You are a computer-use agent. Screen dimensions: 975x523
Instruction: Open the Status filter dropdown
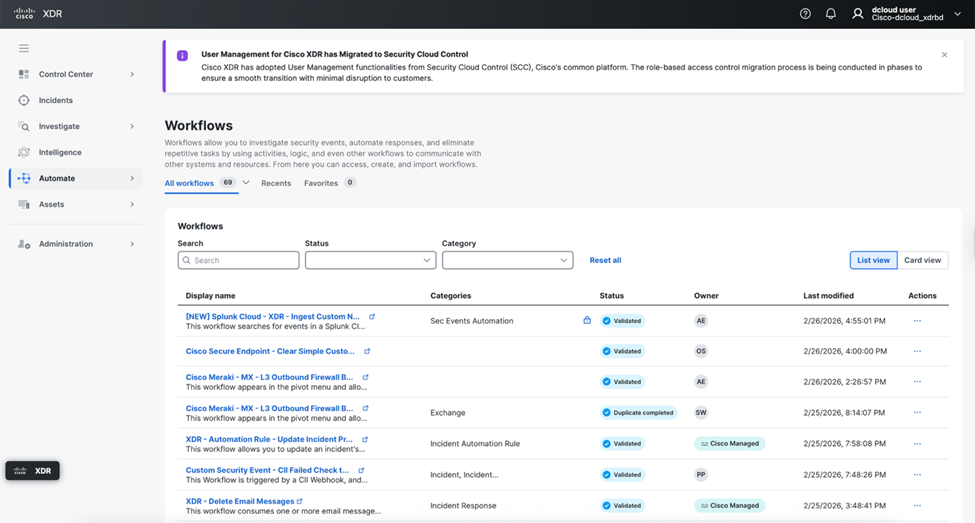(370, 260)
